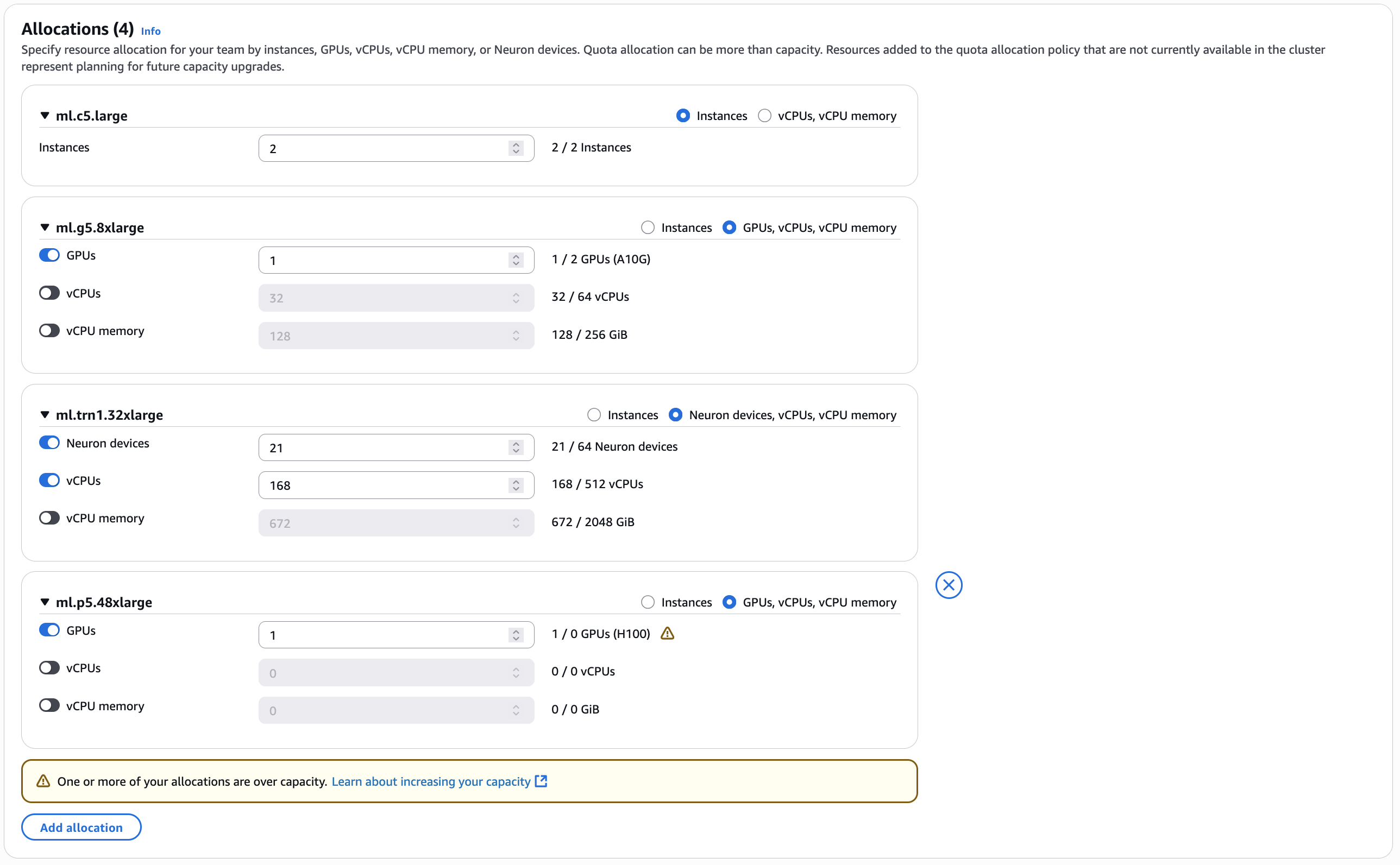Click the H100 GPUs over-capacity warning icon
This screenshot has height=865, width=1400.
tap(667, 633)
